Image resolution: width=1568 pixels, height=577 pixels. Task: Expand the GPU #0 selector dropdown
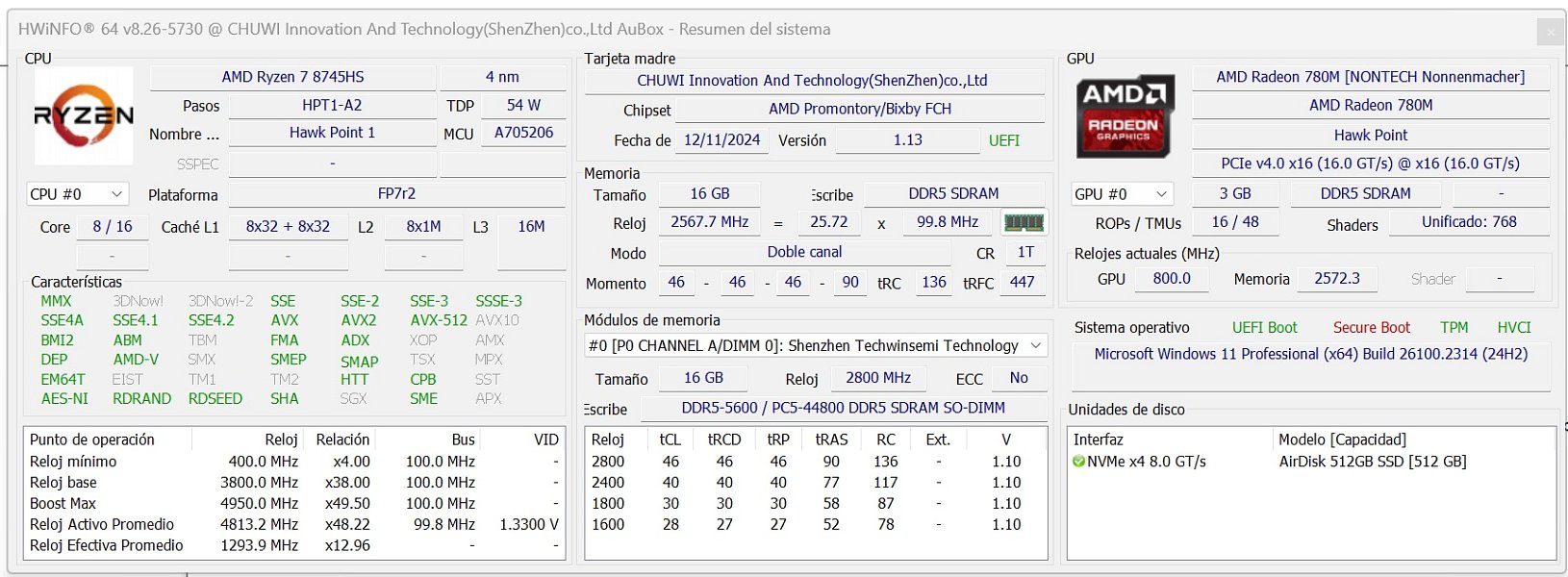(1122, 194)
